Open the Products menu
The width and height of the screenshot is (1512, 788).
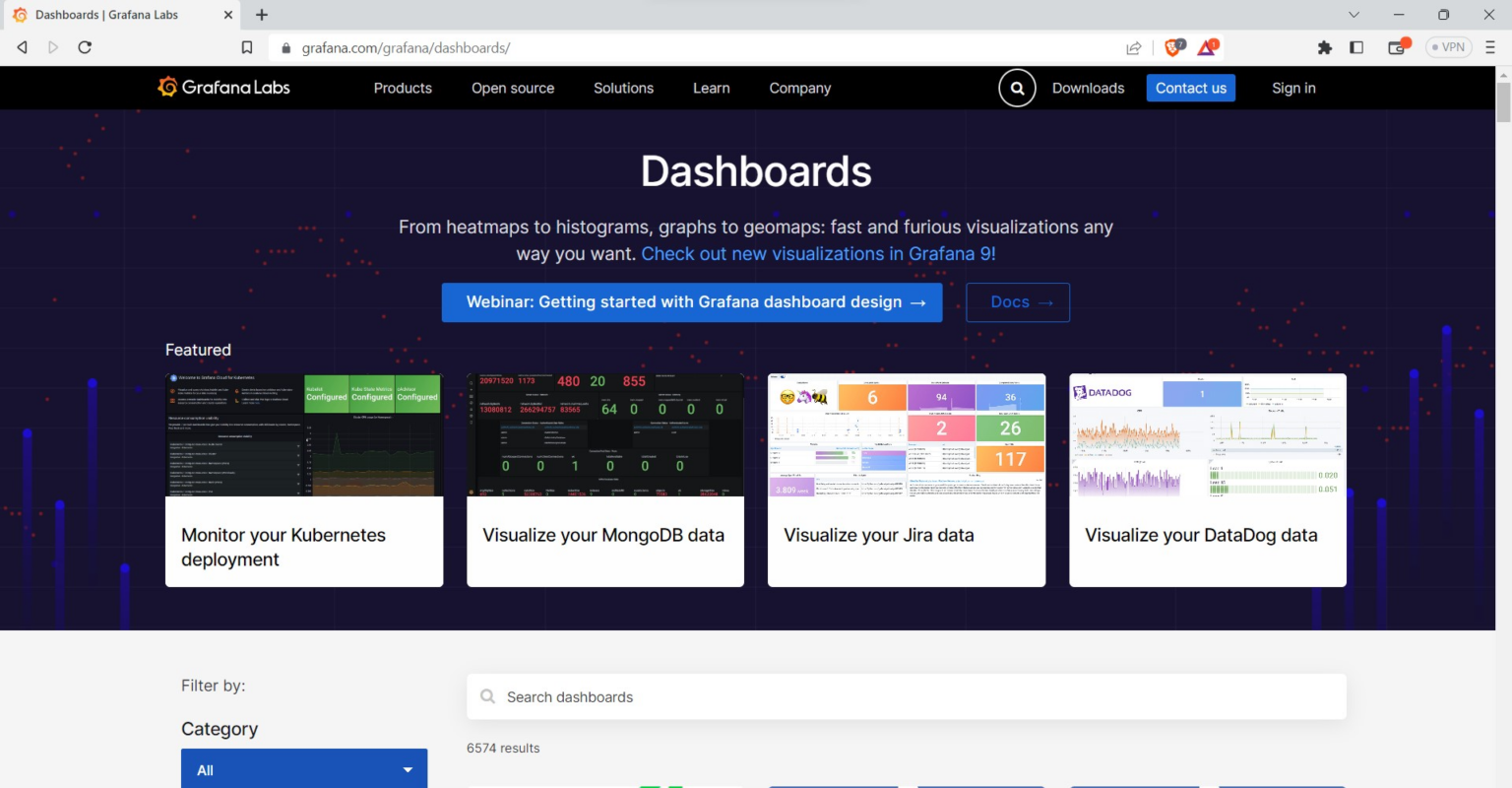coord(403,88)
